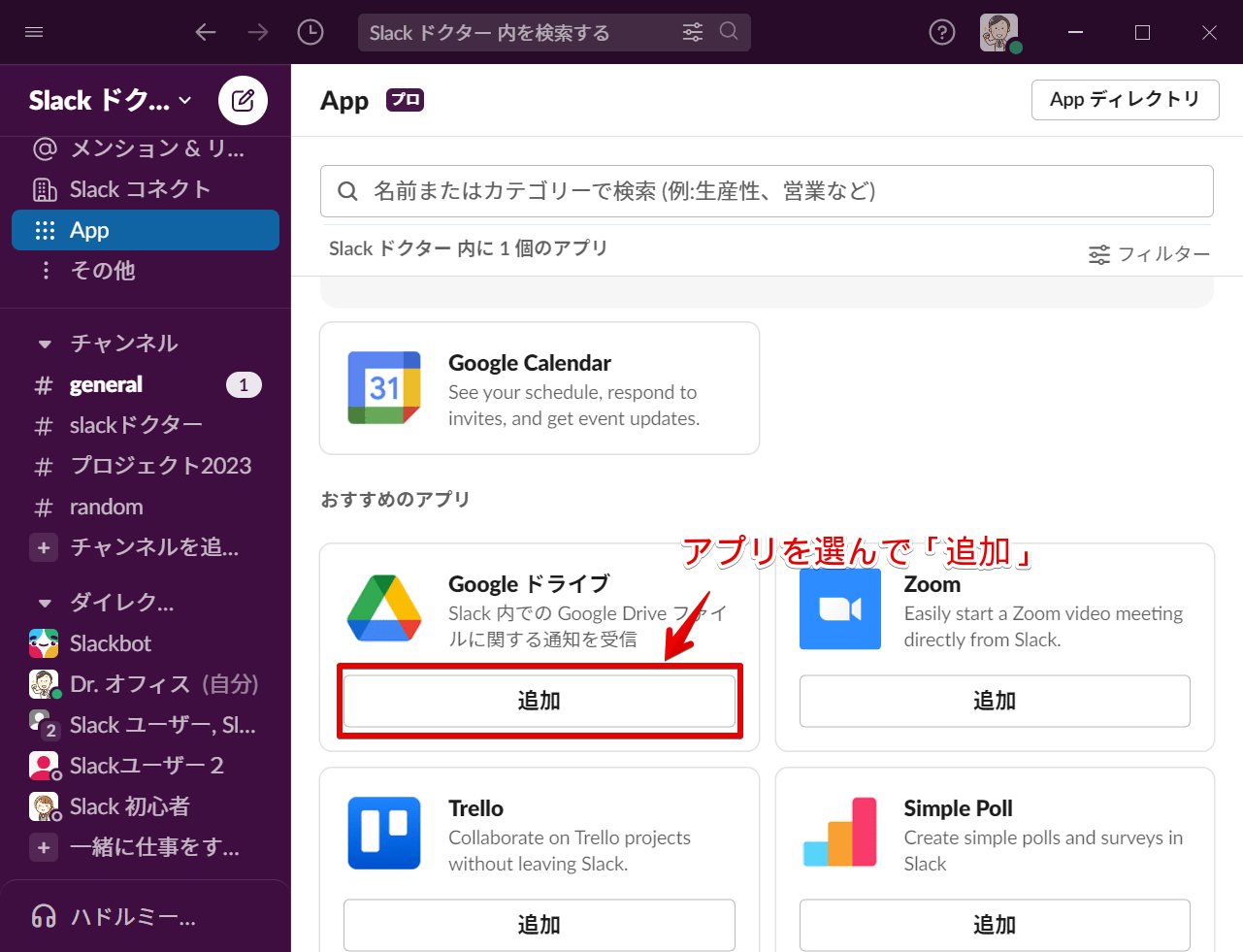Select App item in sidebar
1243x952 pixels.
pyautogui.click(x=146, y=230)
